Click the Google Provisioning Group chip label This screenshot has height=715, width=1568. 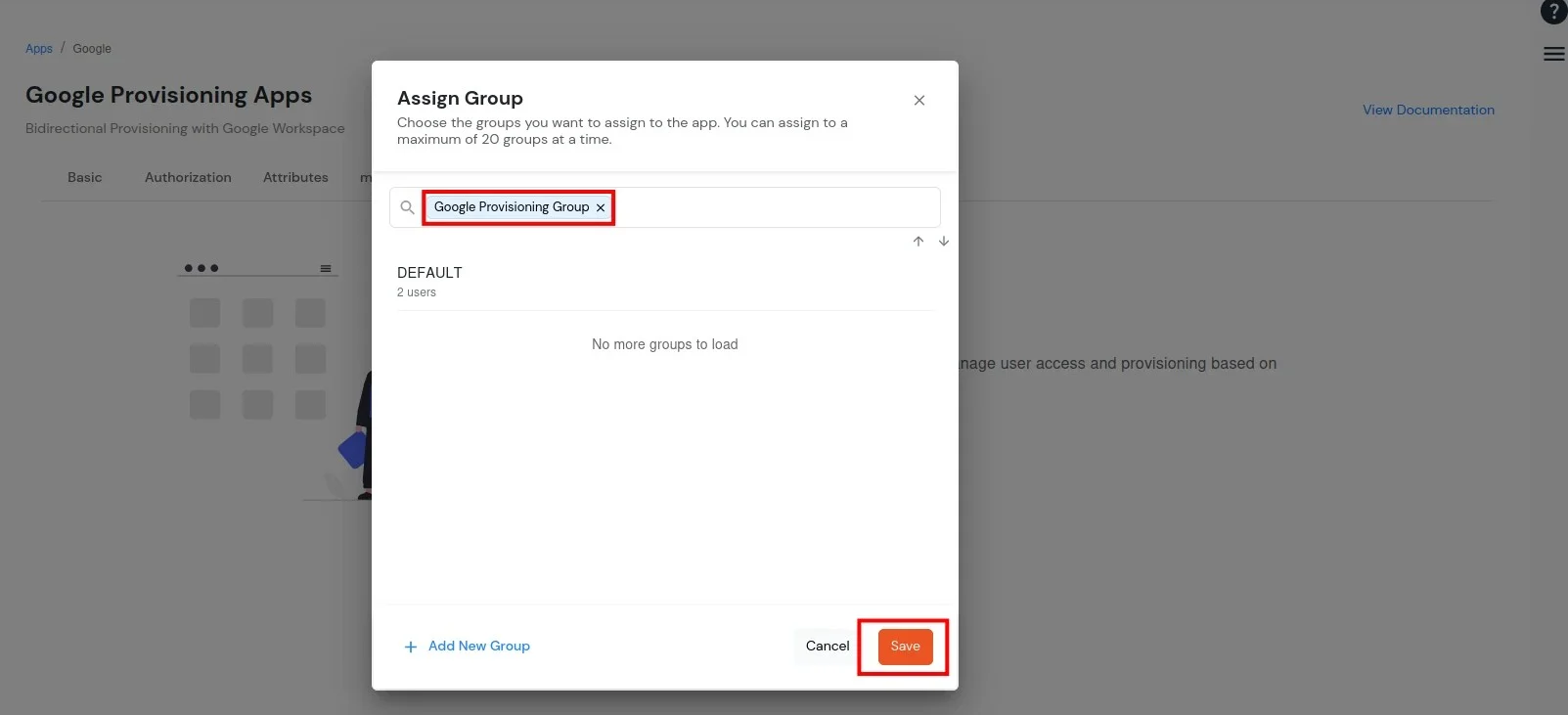pyautogui.click(x=512, y=207)
